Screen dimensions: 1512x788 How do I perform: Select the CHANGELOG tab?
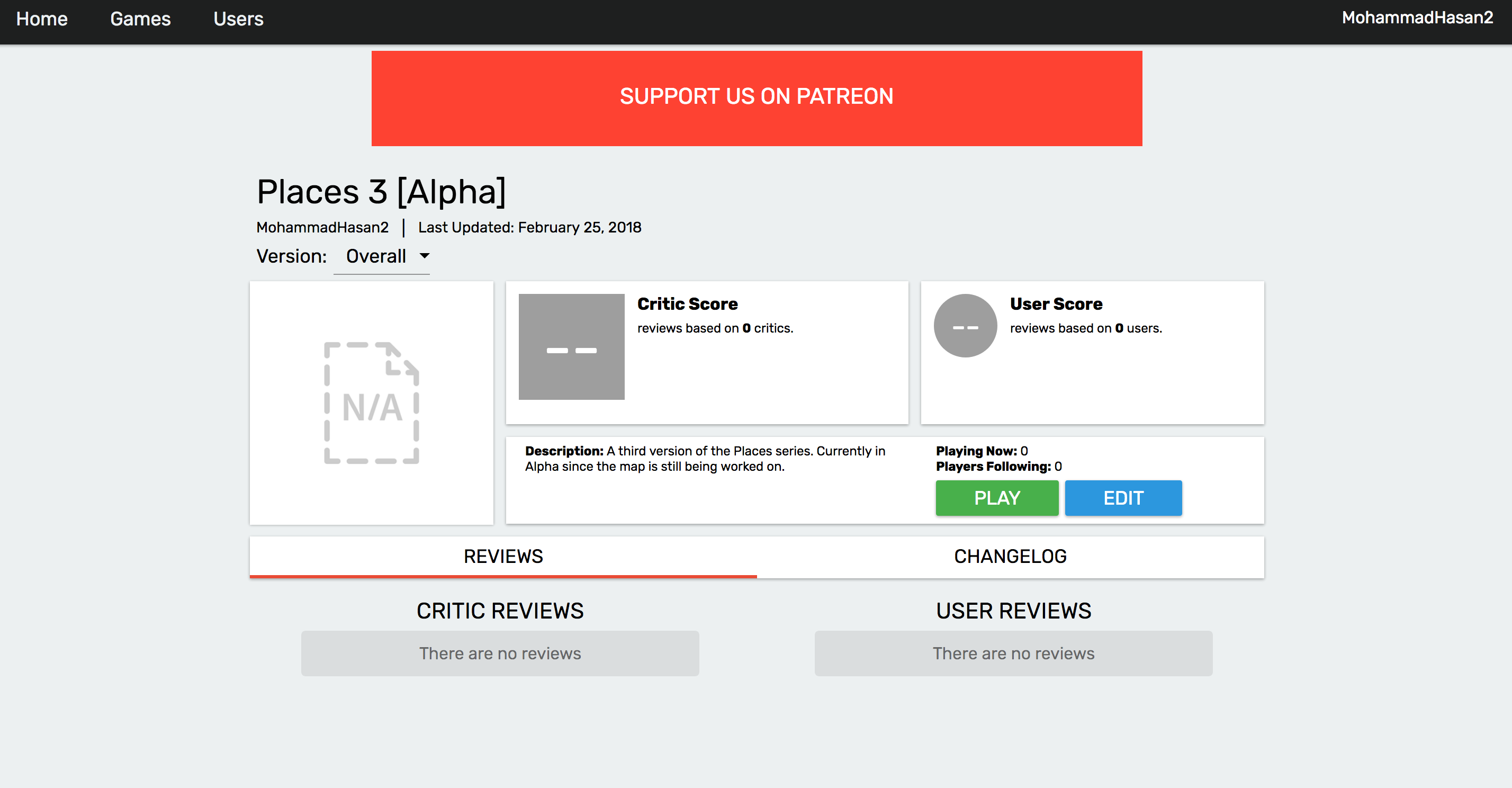1009,556
